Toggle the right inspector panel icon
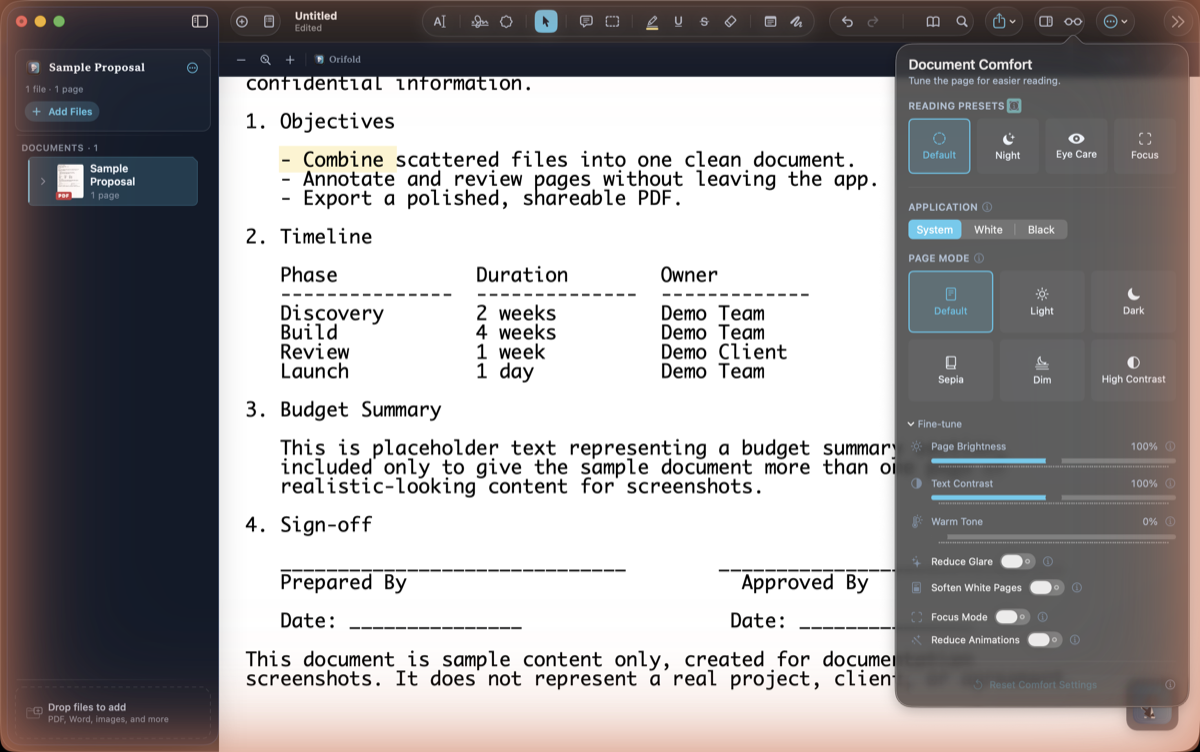This screenshot has height=752, width=1200. pyautogui.click(x=1046, y=21)
